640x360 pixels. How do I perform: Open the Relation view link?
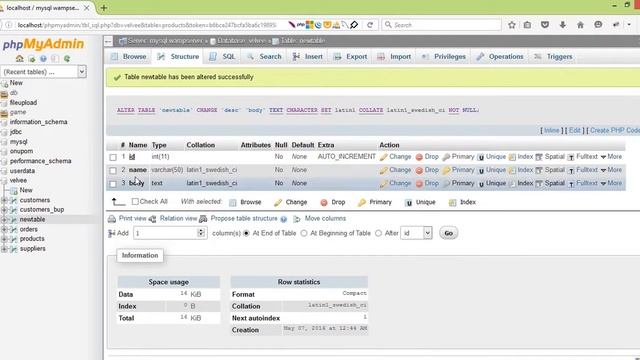(178, 218)
